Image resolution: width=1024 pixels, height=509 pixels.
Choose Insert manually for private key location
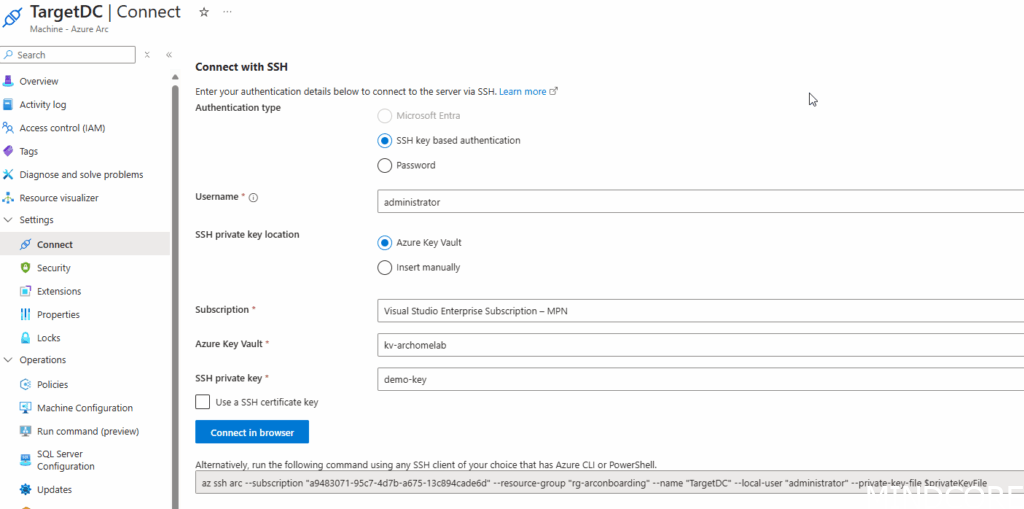pyautogui.click(x=385, y=267)
